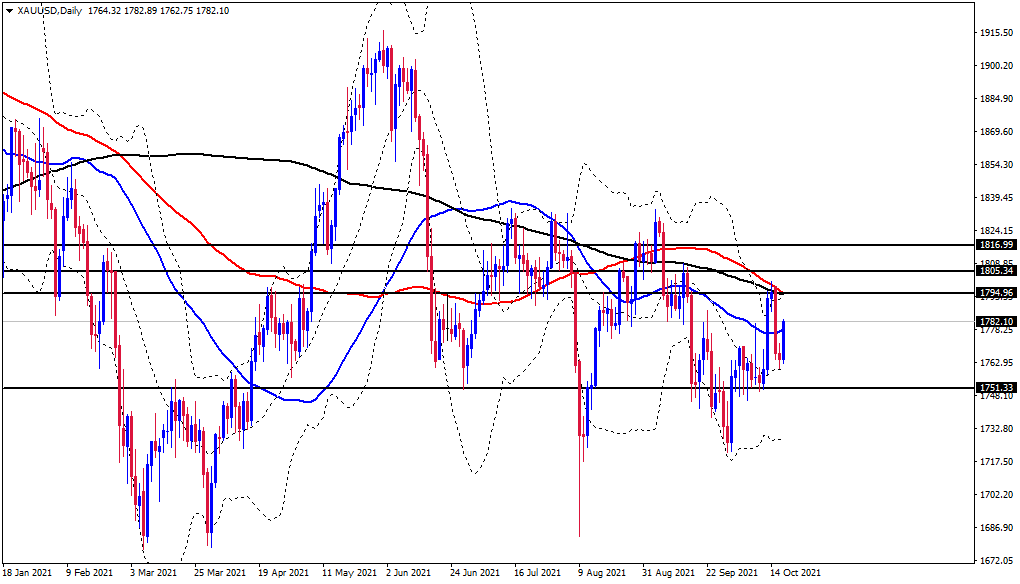Click the 1915.50 price axis value
Screen dimensions: 1020x584
997,33
